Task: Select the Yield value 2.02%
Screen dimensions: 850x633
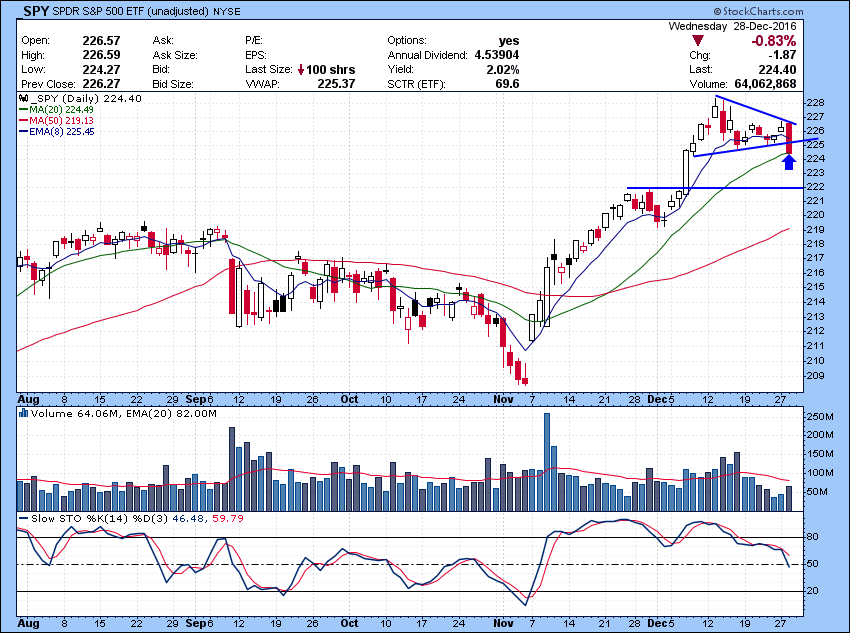Action: [503, 70]
